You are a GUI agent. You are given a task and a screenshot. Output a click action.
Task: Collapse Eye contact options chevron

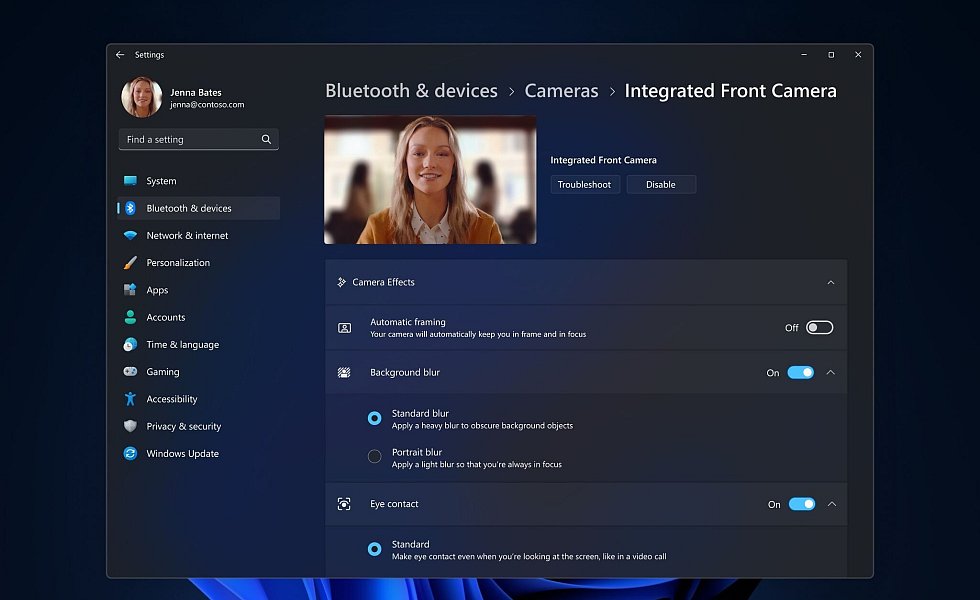(x=832, y=504)
